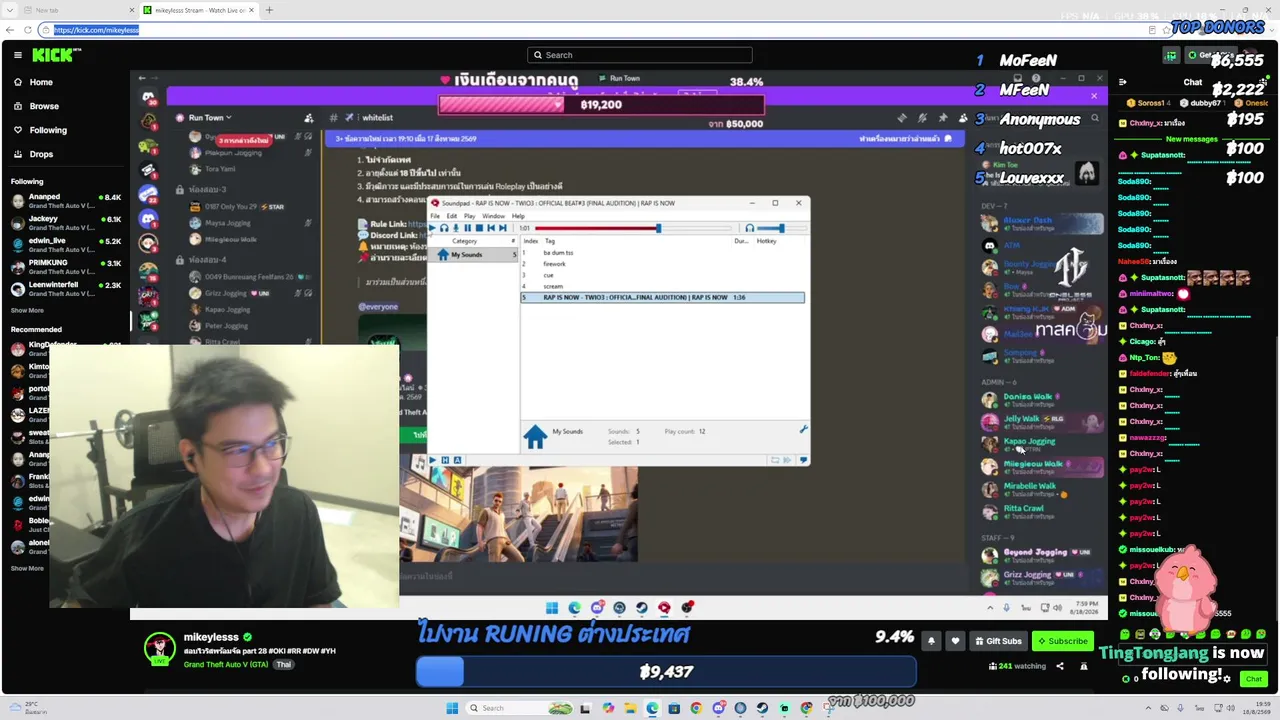1280x720 pixels.
Task: Open the edwin_live channel in Following list
Action: 66,245
